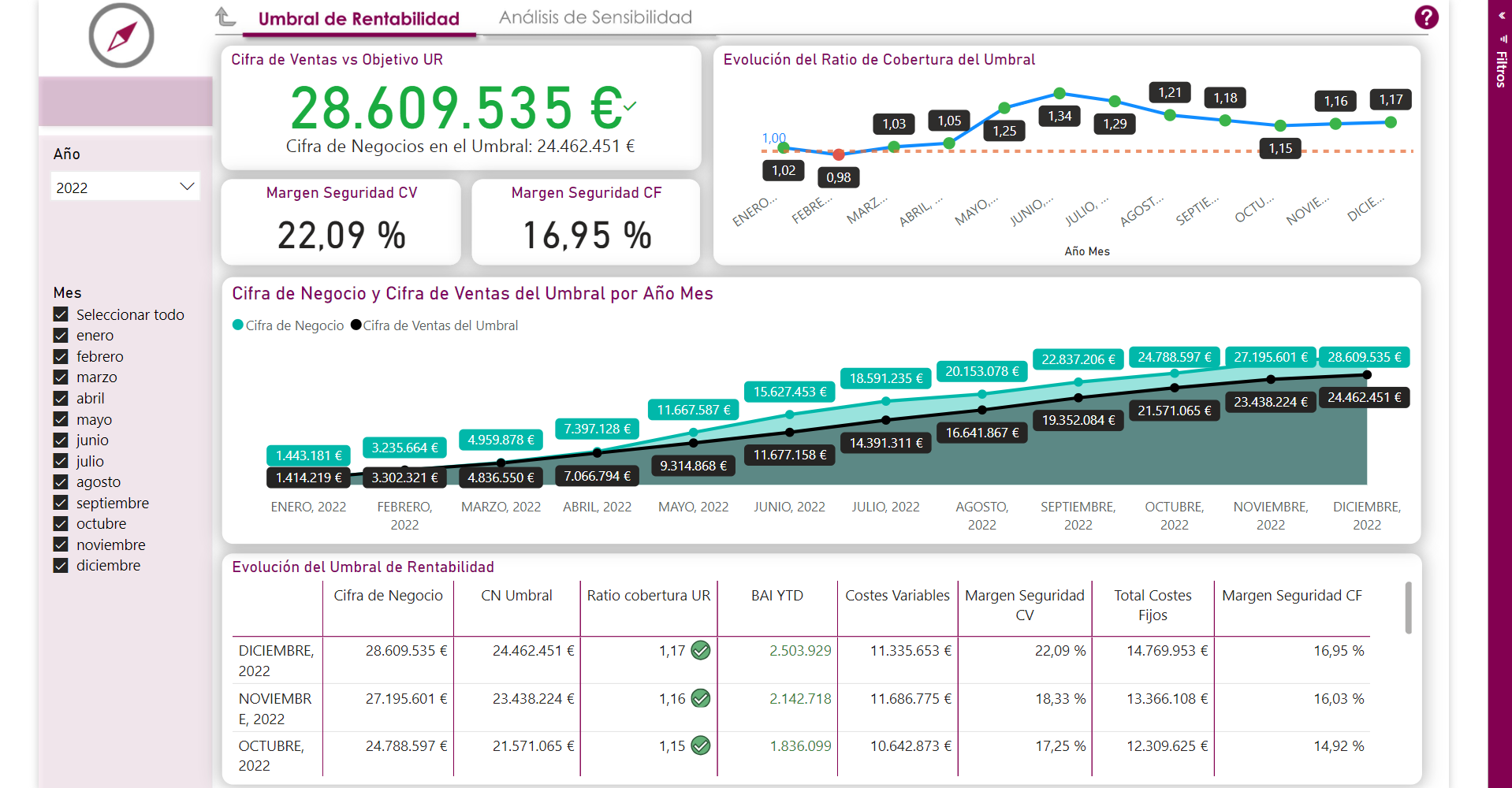
Task: Click the 24.462.451 € black chart label
Action: click(x=1365, y=397)
